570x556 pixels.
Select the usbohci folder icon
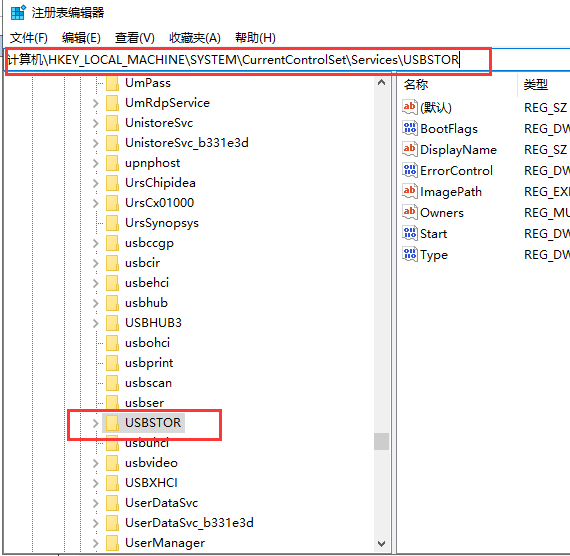pyautogui.click(x=112, y=343)
